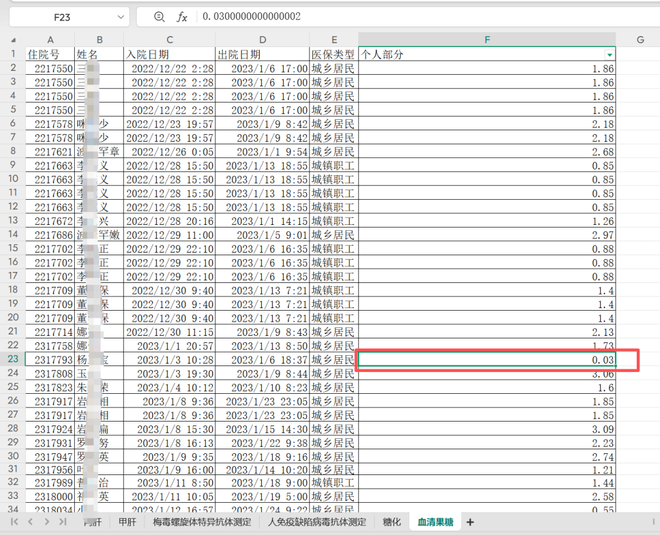
Task: Click the formula bar value field
Action: pyautogui.click(x=400, y=17)
